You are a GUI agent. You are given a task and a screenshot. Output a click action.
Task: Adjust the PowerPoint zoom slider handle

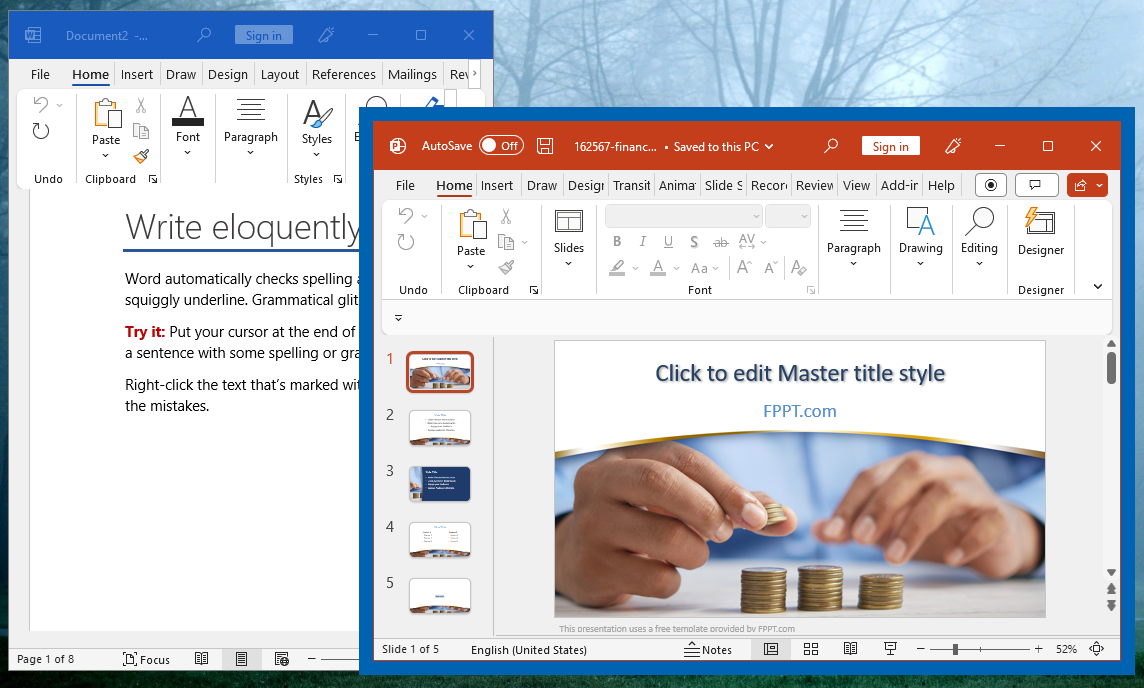[x=955, y=649]
